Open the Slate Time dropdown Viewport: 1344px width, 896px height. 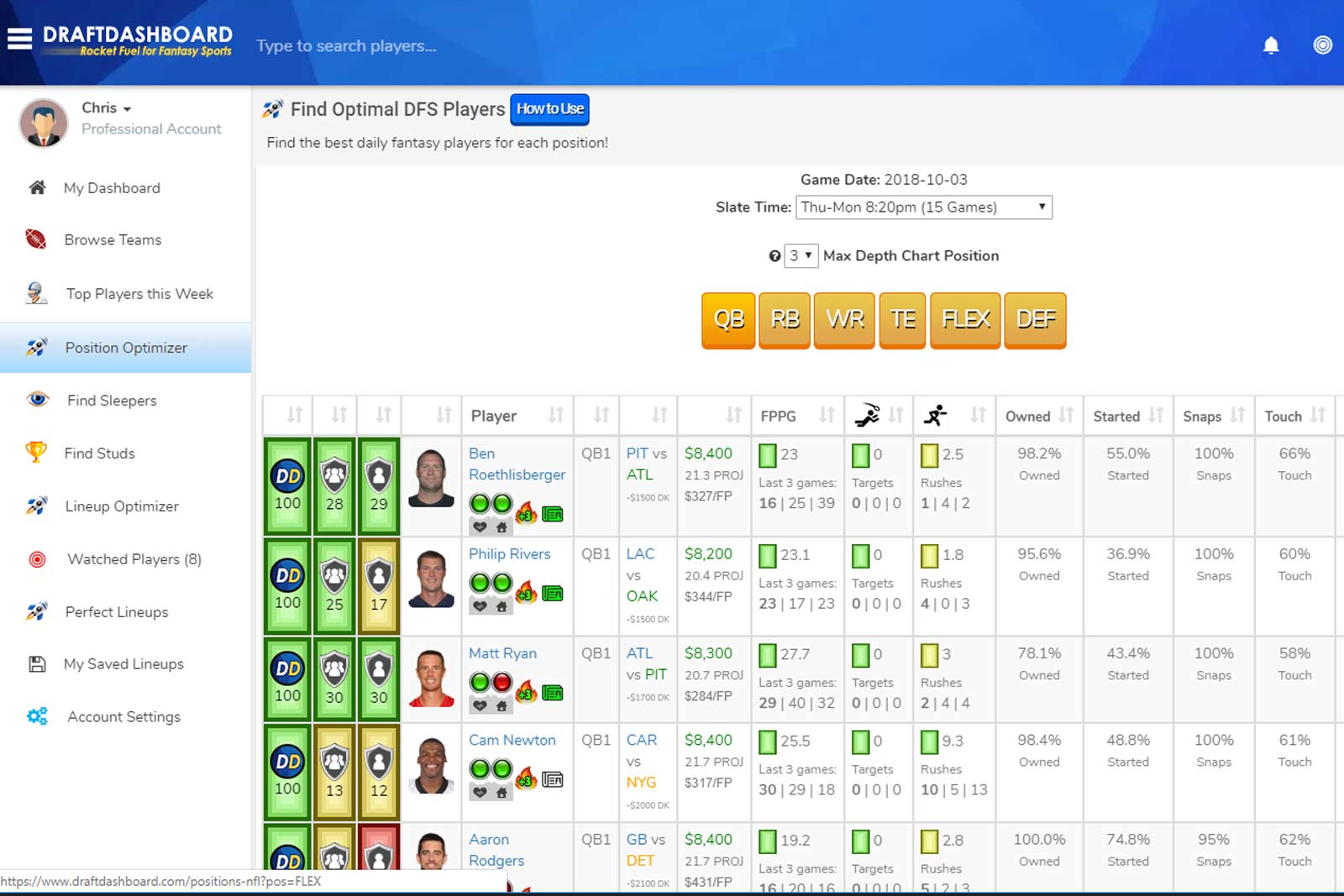pos(923,207)
